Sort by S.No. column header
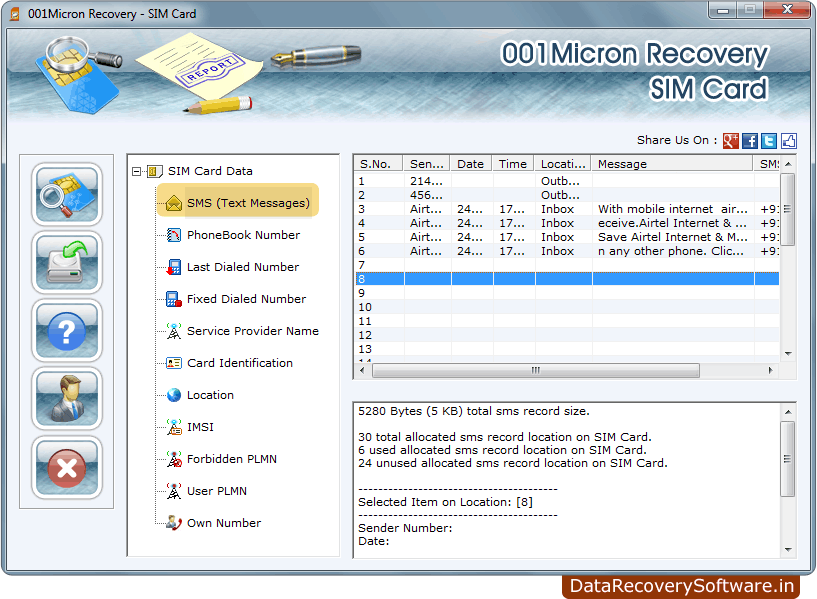Viewport: 817px width, 599px height. tap(379, 164)
